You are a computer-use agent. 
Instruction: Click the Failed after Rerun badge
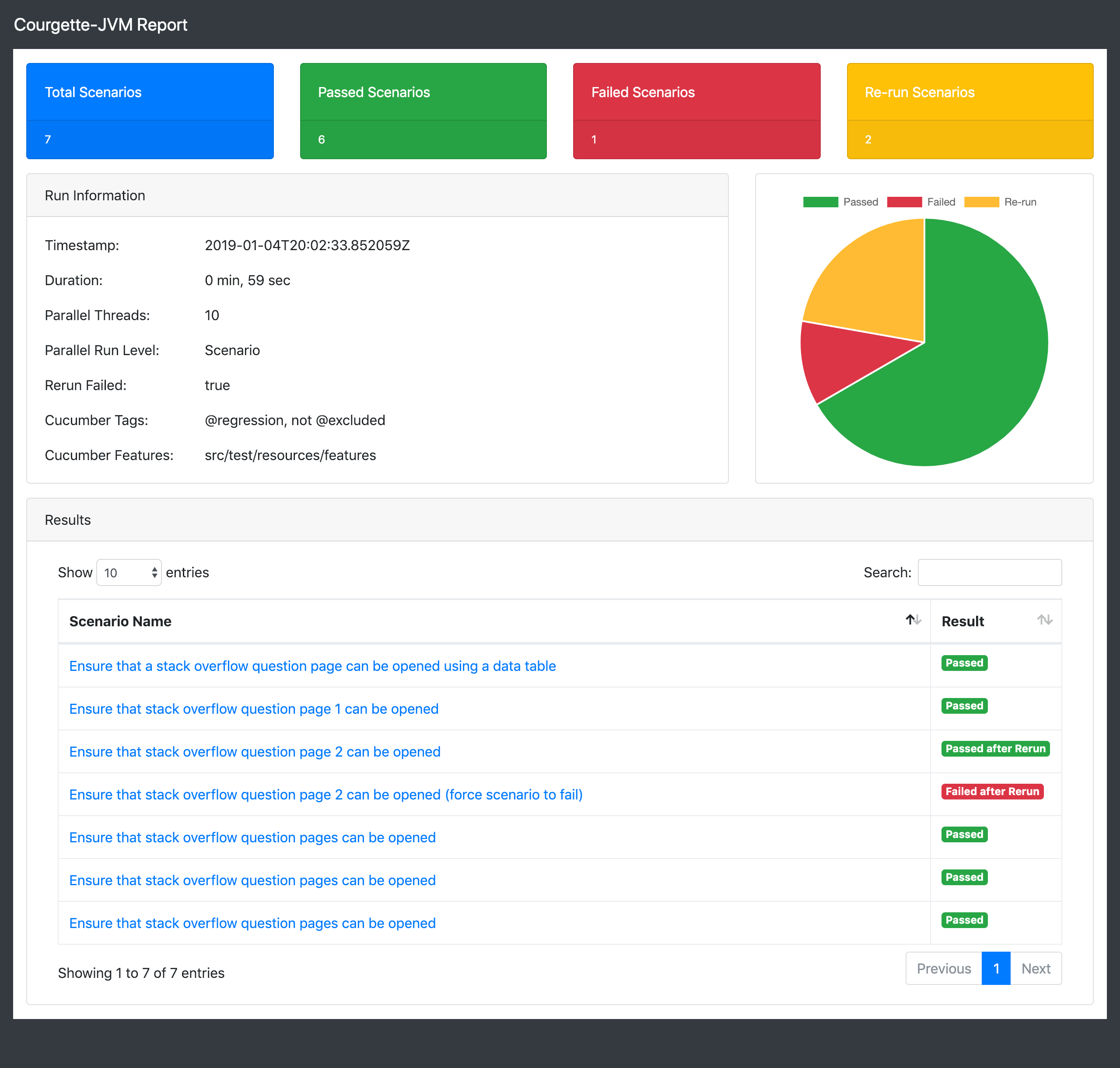(992, 791)
